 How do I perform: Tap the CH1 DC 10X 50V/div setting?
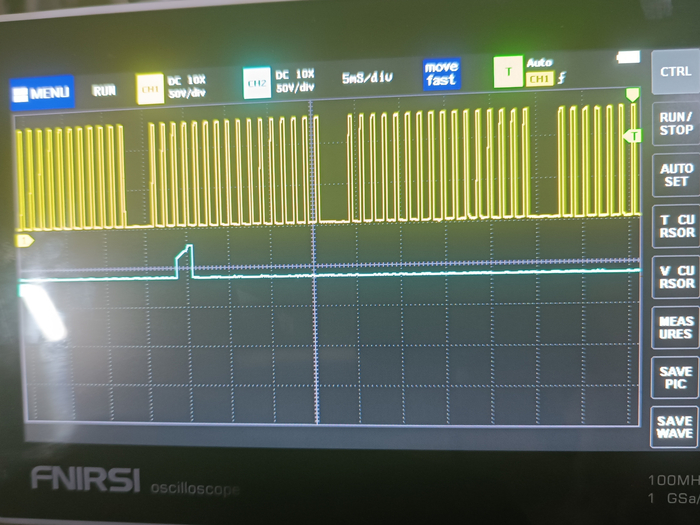[x=187, y=87]
